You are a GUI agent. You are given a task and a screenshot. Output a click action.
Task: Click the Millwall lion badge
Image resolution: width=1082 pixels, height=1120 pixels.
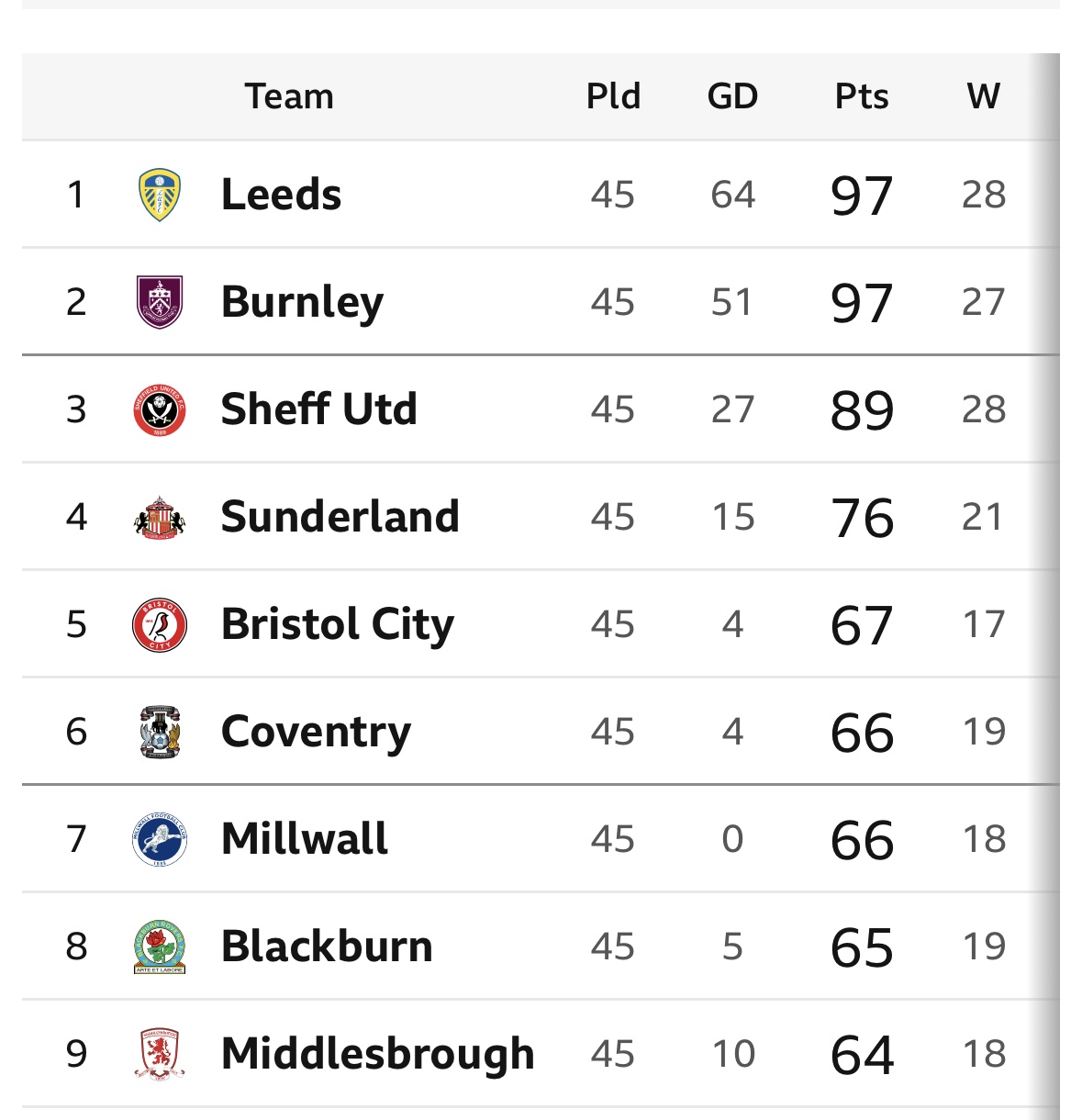(160, 839)
